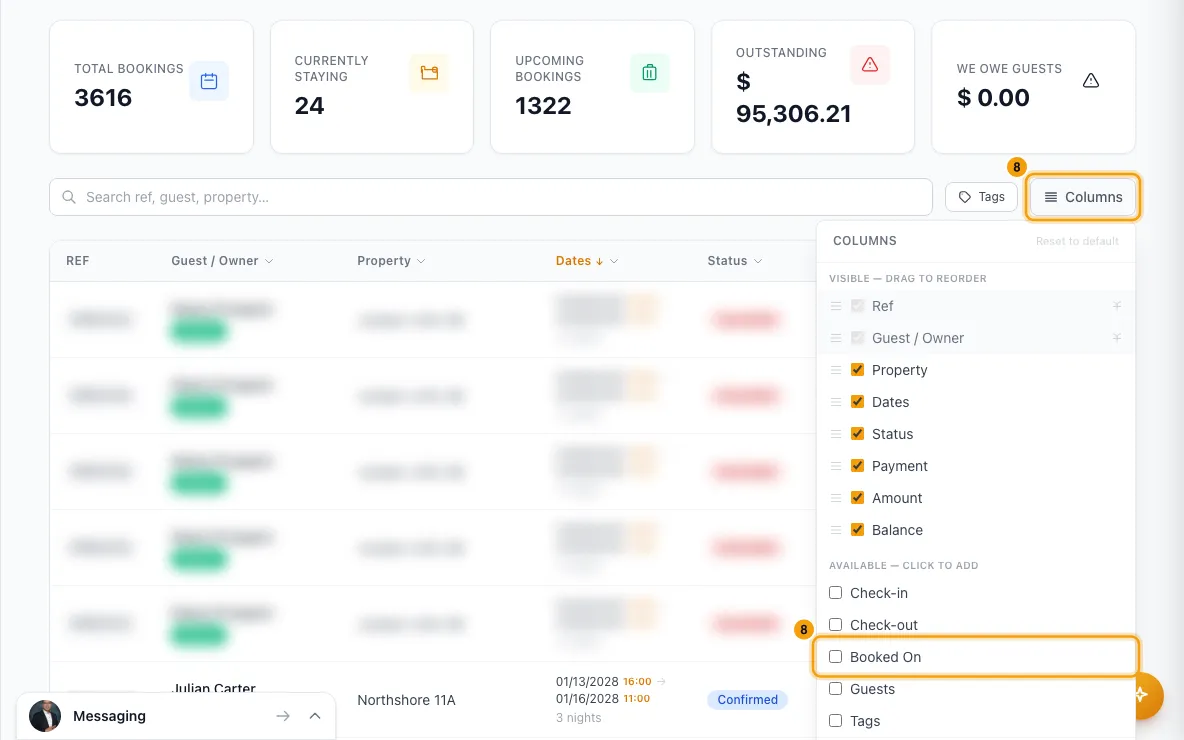The height and width of the screenshot is (740, 1184).
Task: Click the drag handle beside Payment column
Action: (x=836, y=466)
